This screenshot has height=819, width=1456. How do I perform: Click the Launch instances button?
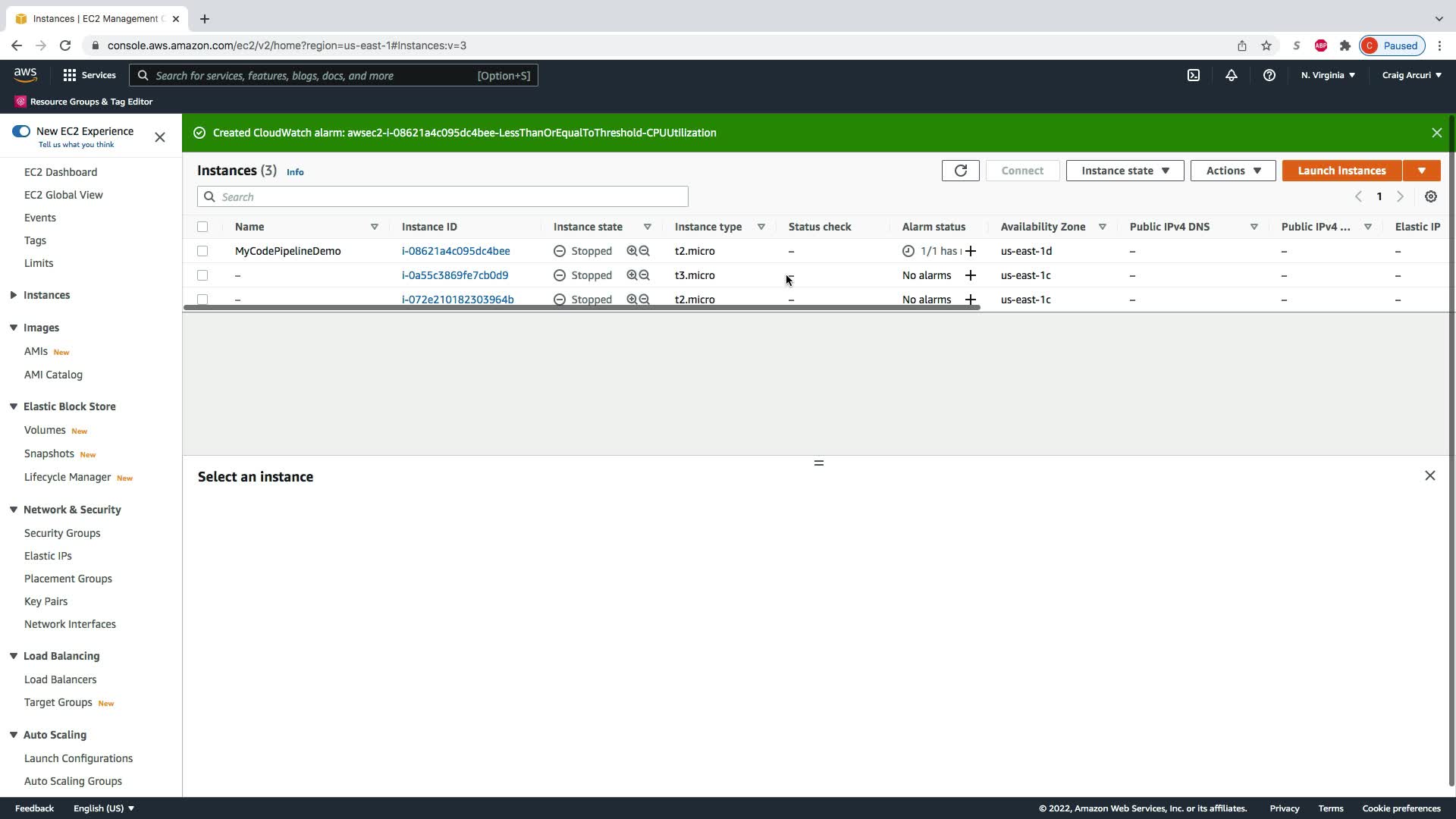[1341, 171]
